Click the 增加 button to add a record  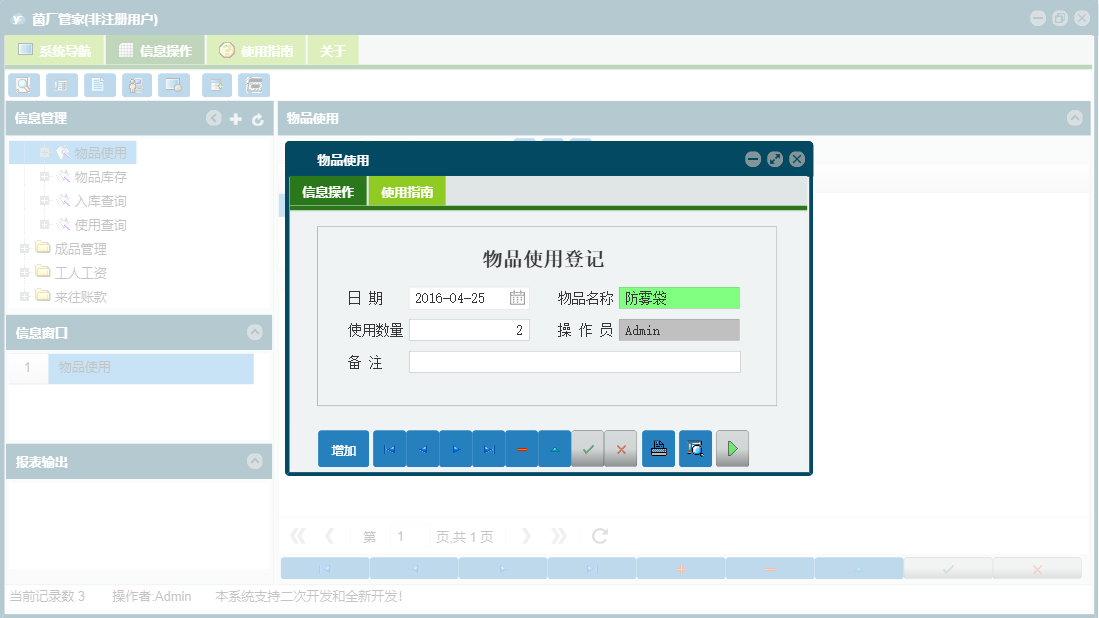click(343, 448)
